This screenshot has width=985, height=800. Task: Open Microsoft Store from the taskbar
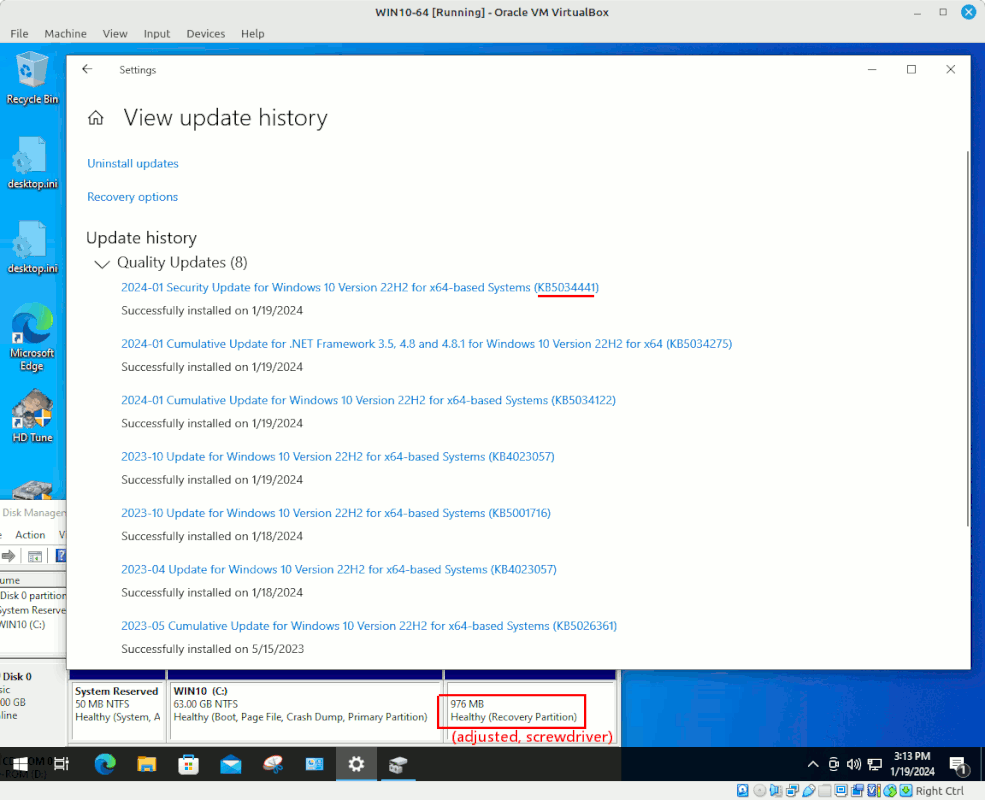click(x=188, y=764)
